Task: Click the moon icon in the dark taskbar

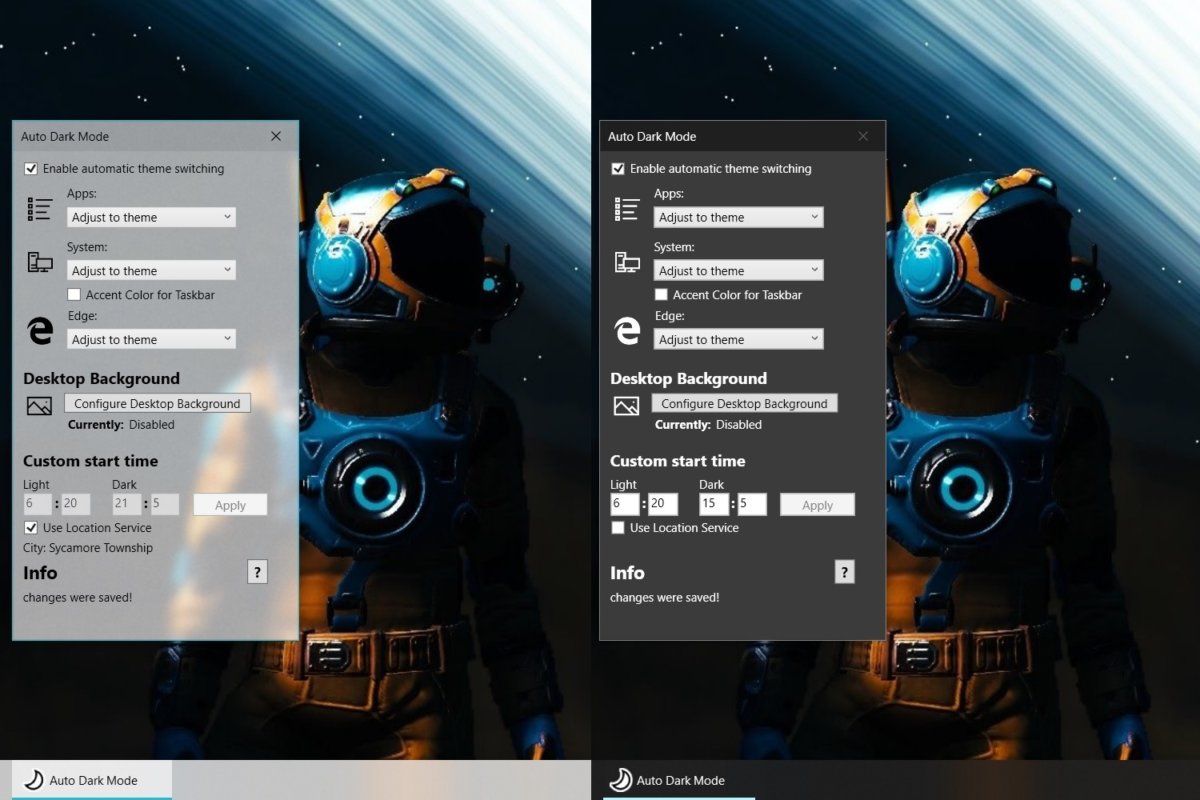Action: (621, 780)
